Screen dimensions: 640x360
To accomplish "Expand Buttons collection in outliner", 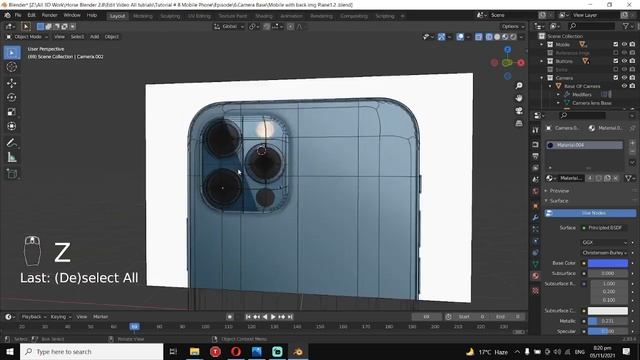I will tap(542, 61).
